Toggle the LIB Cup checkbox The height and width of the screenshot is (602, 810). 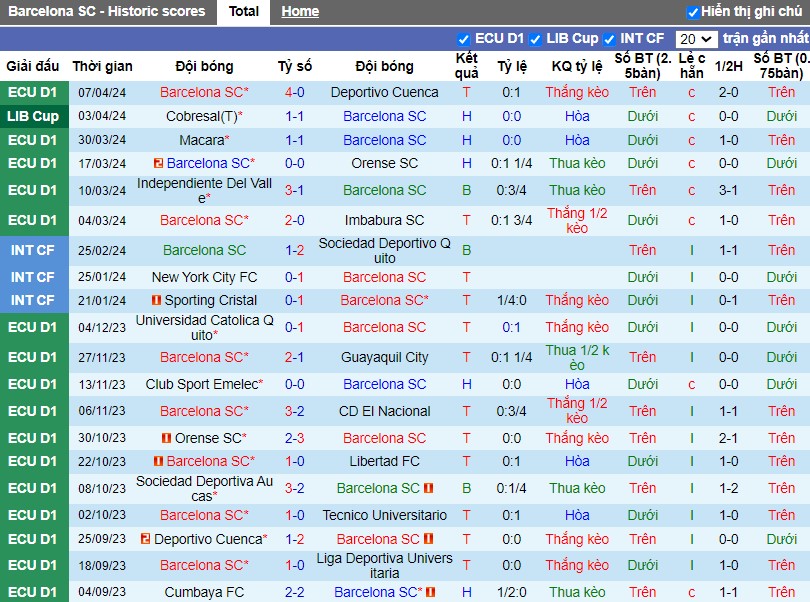pyautogui.click(x=536, y=39)
